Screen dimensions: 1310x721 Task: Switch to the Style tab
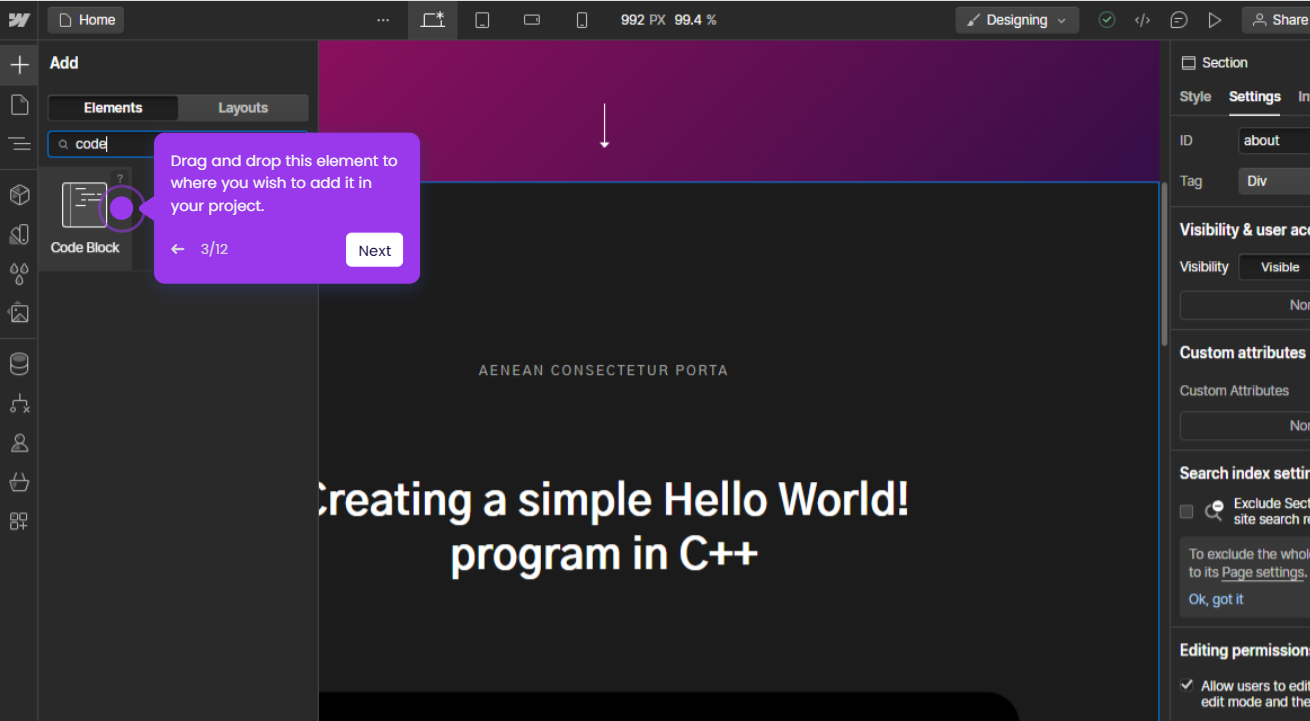[x=1195, y=96]
